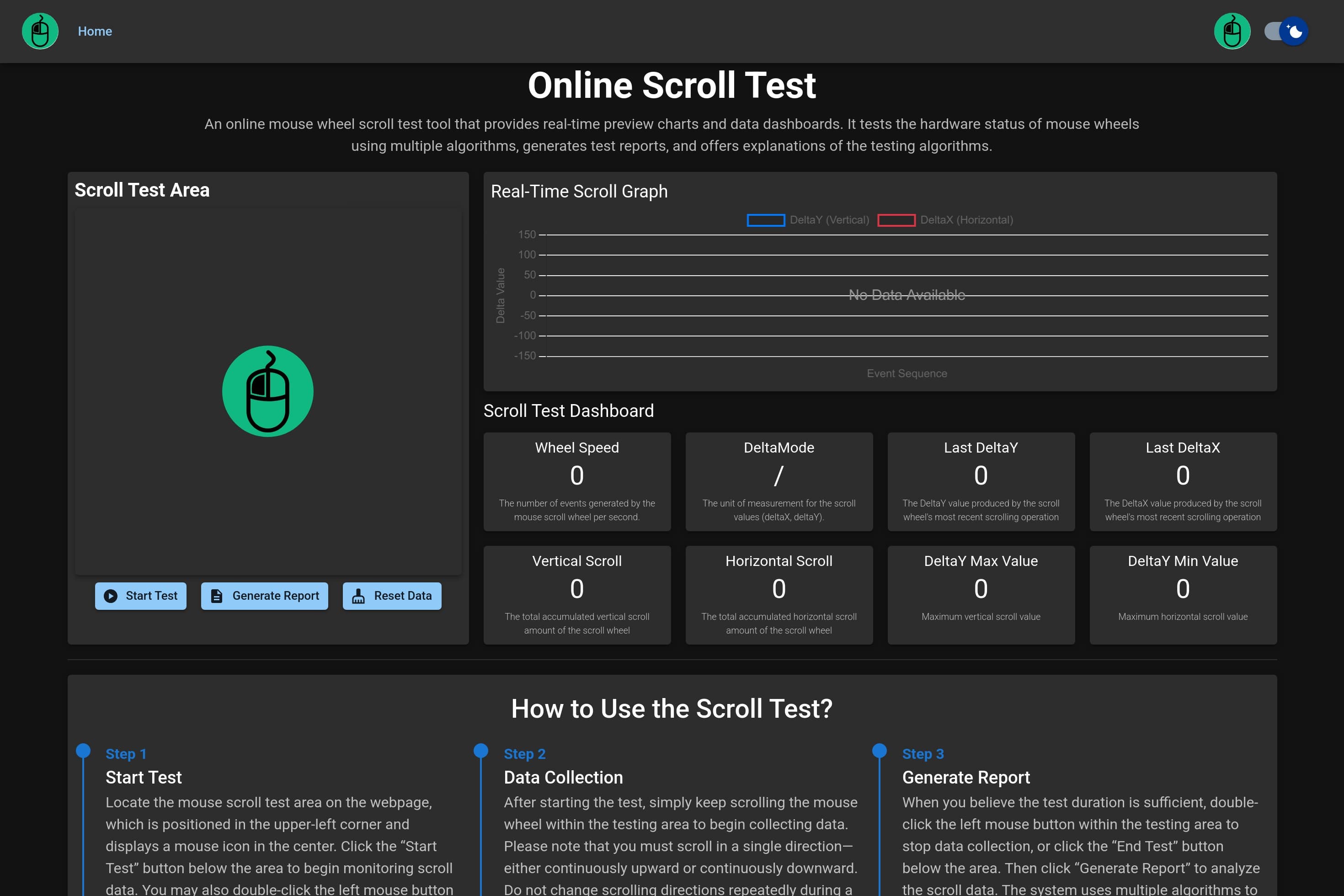Expand the How to Use the Scroll Test section
The height and width of the screenshot is (896, 1344).
(x=672, y=709)
